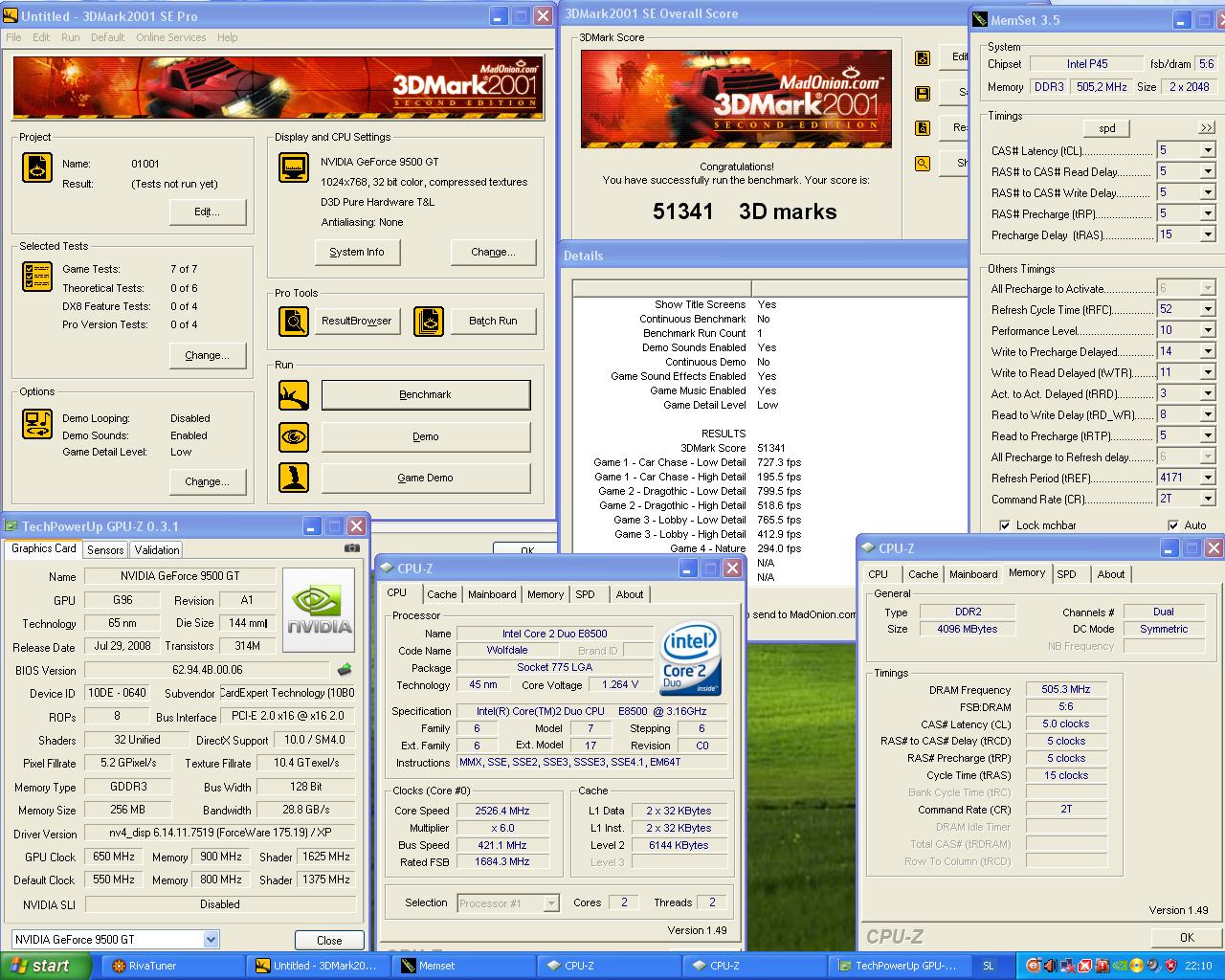The image size is (1225, 980).
Task: Click the magnifier show-details icon in Overall Score window
Action: pyautogui.click(x=923, y=164)
